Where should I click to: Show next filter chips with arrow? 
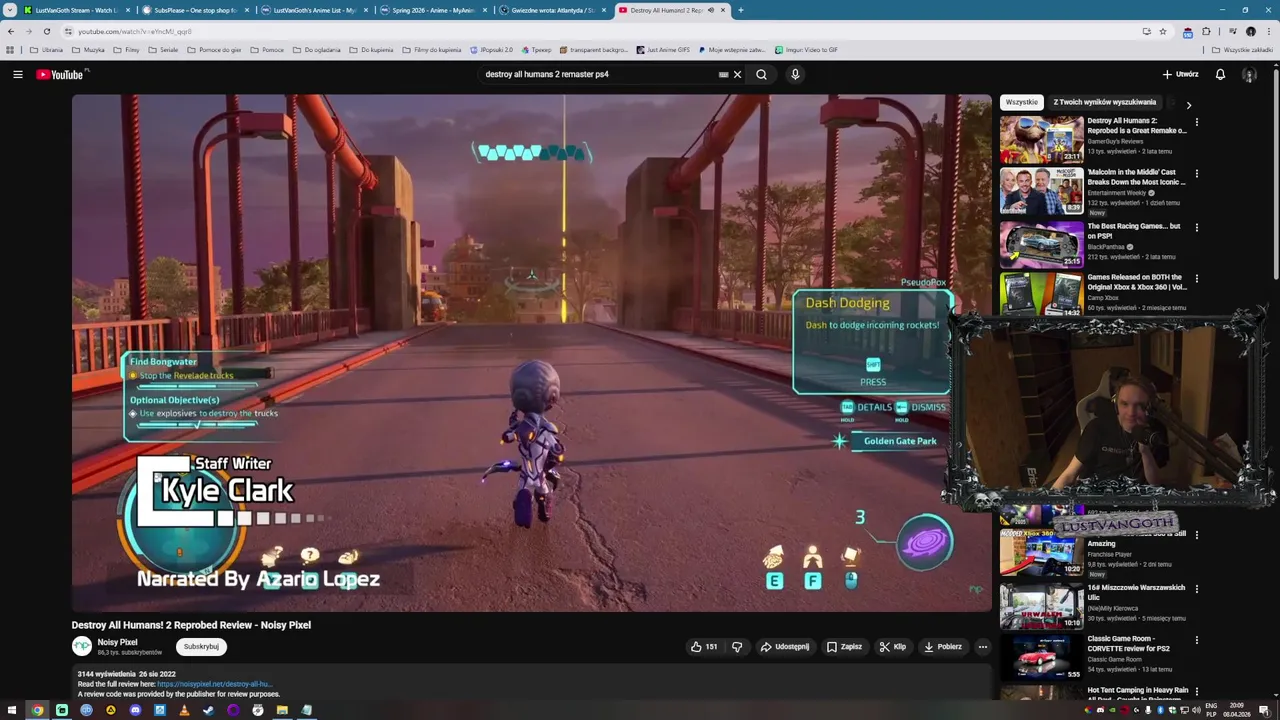tap(1188, 104)
